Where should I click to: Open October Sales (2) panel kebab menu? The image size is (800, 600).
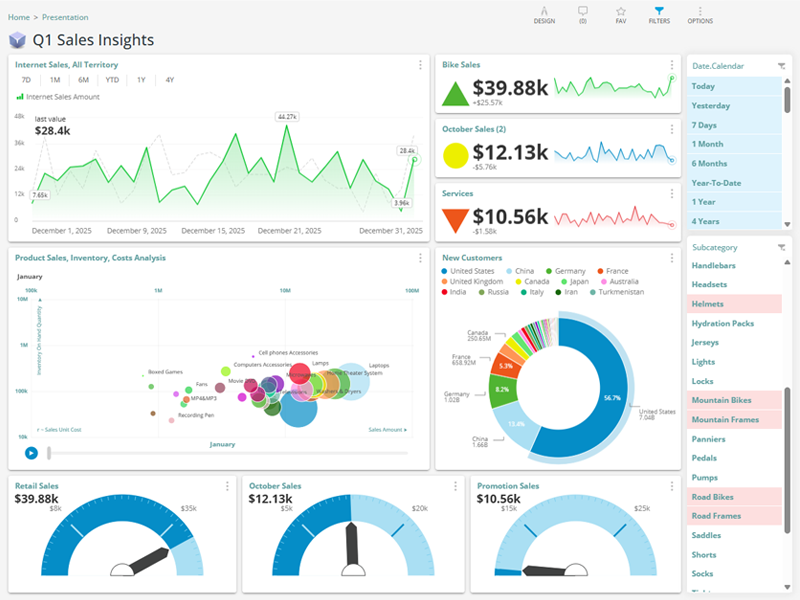pyautogui.click(x=671, y=129)
